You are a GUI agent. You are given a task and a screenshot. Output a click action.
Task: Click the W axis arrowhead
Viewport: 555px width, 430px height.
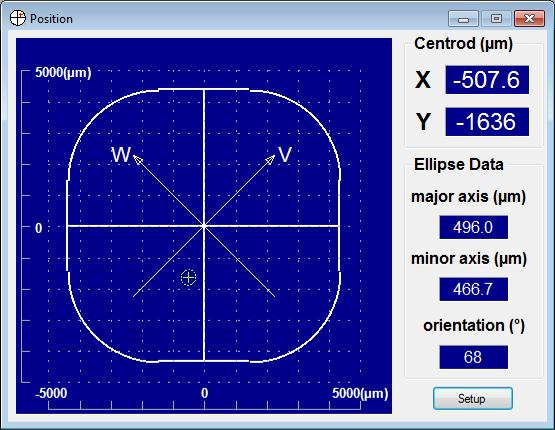tap(137, 160)
